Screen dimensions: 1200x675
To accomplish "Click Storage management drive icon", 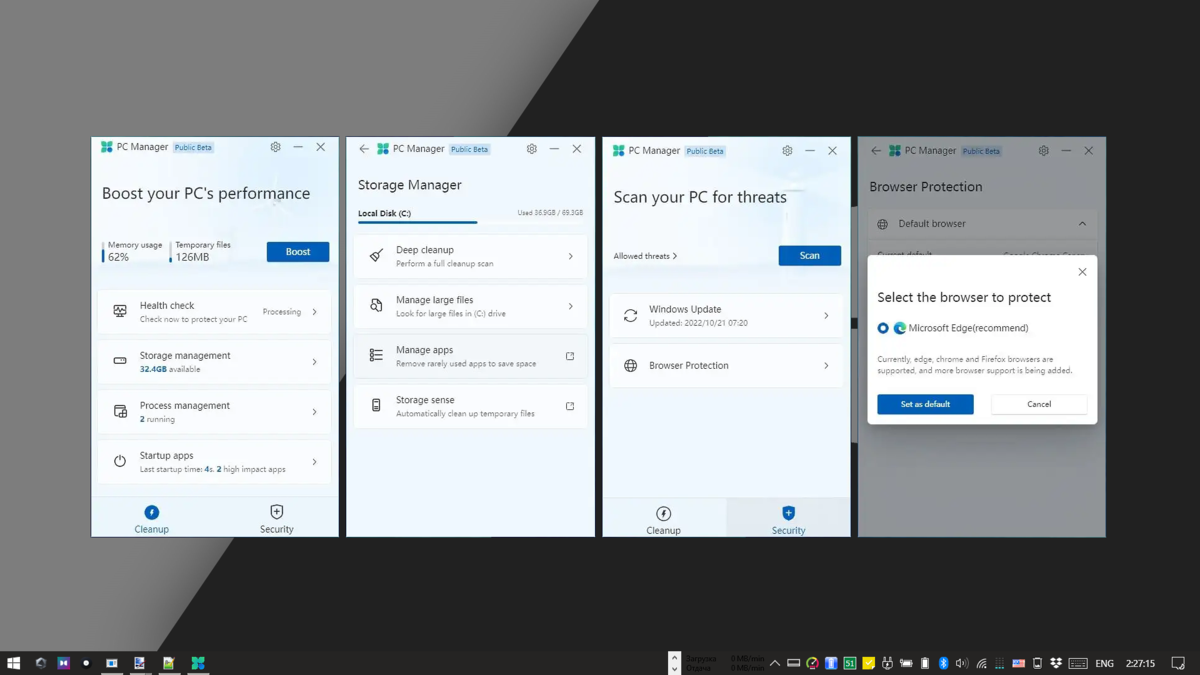I will pyautogui.click(x=120, y=361).
